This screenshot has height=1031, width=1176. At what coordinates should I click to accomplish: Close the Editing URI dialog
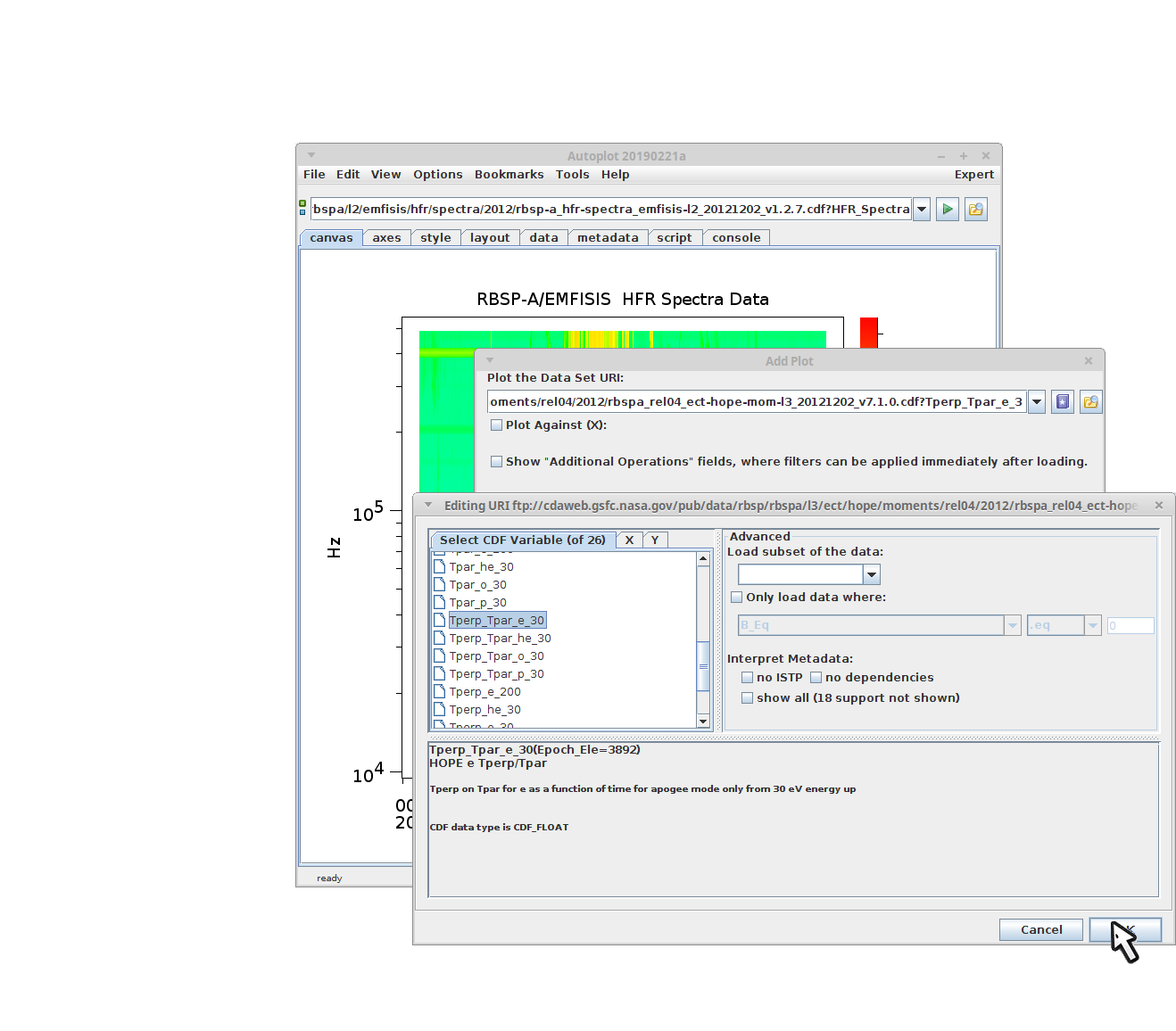click(1159, 505)
